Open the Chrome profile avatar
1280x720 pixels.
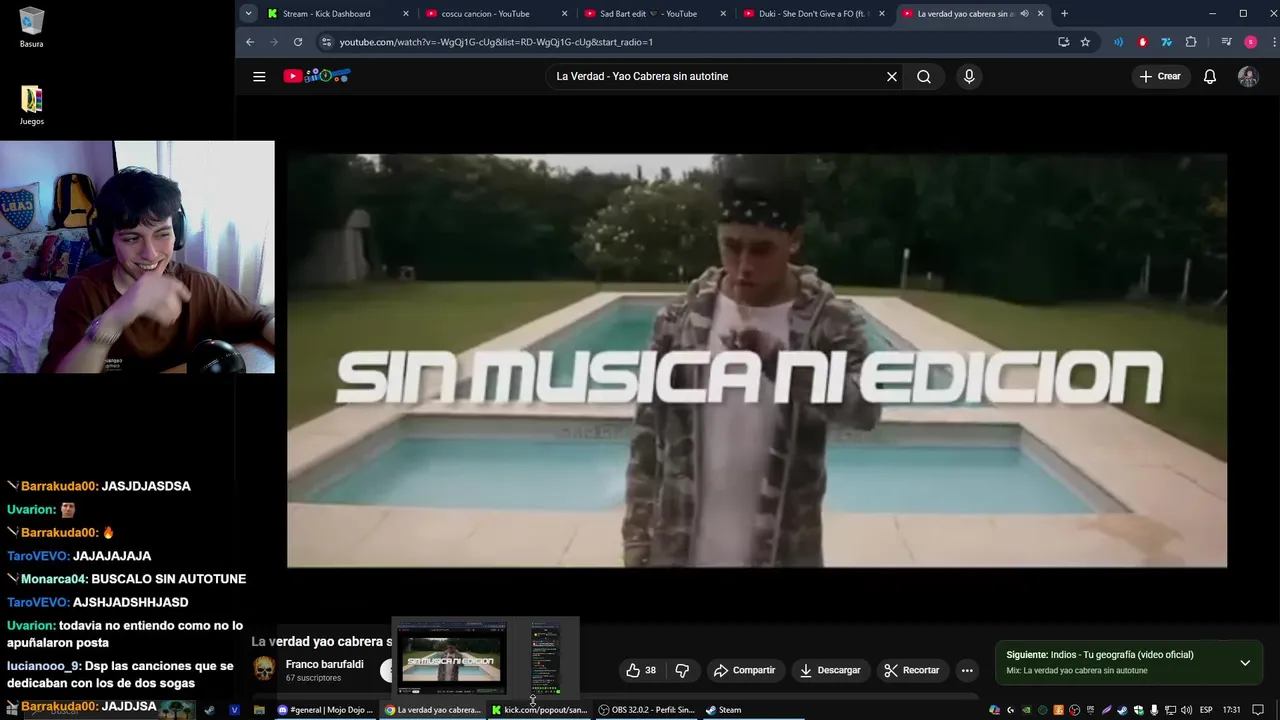1251,42
